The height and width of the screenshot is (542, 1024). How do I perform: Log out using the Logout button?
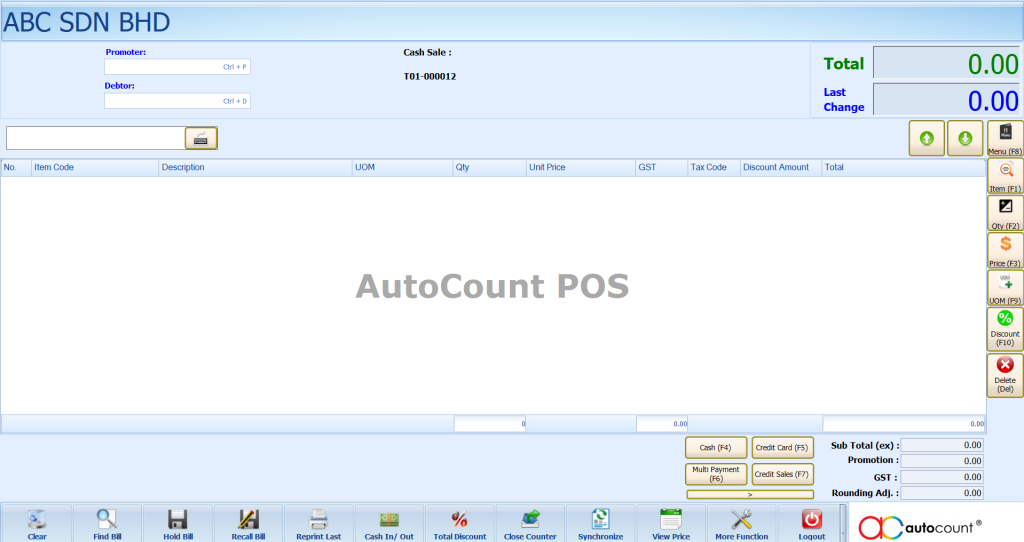point(812,522)
